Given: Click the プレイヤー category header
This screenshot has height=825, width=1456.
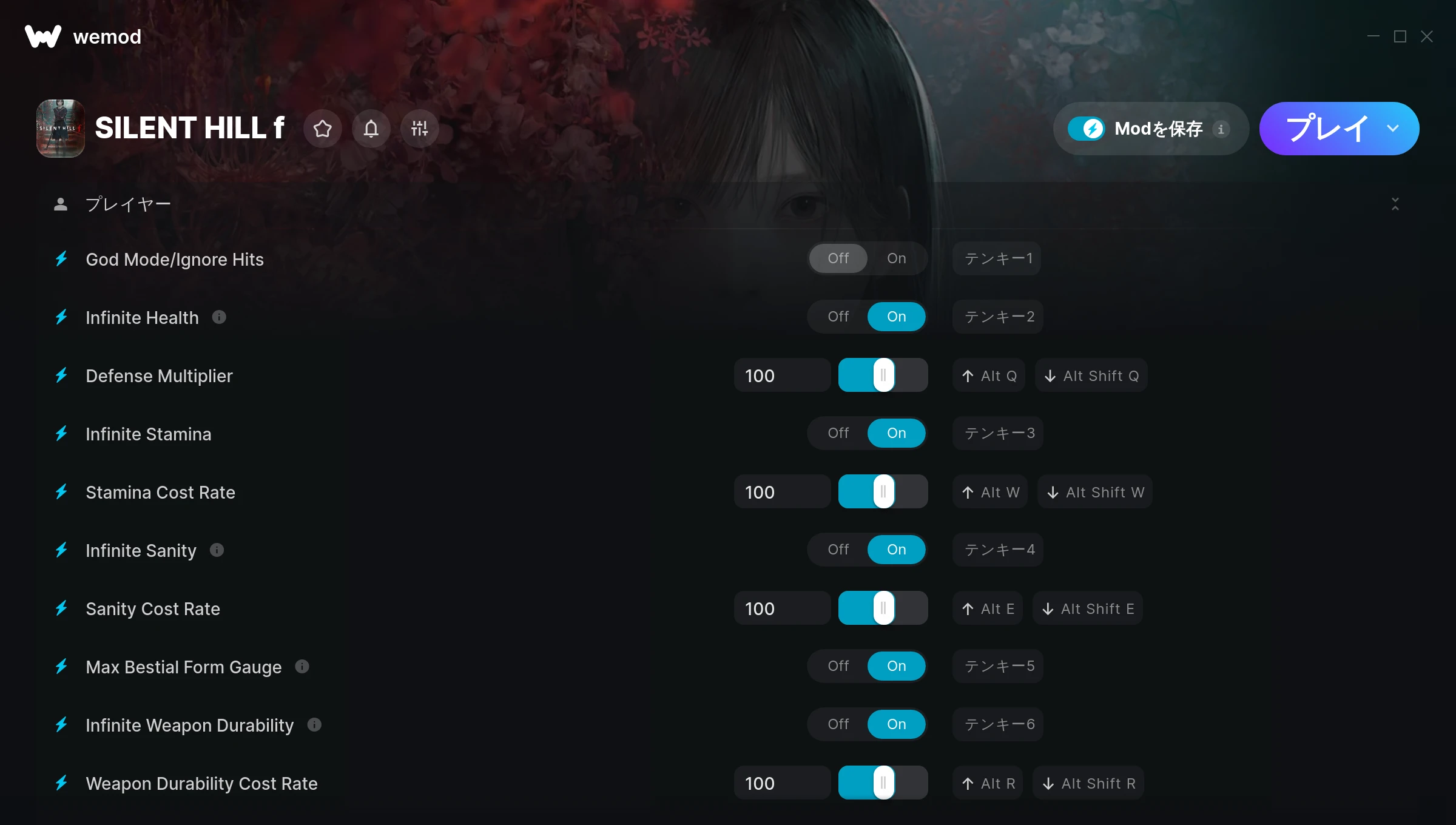Looking at the screenshot, I should pos(128,204).
